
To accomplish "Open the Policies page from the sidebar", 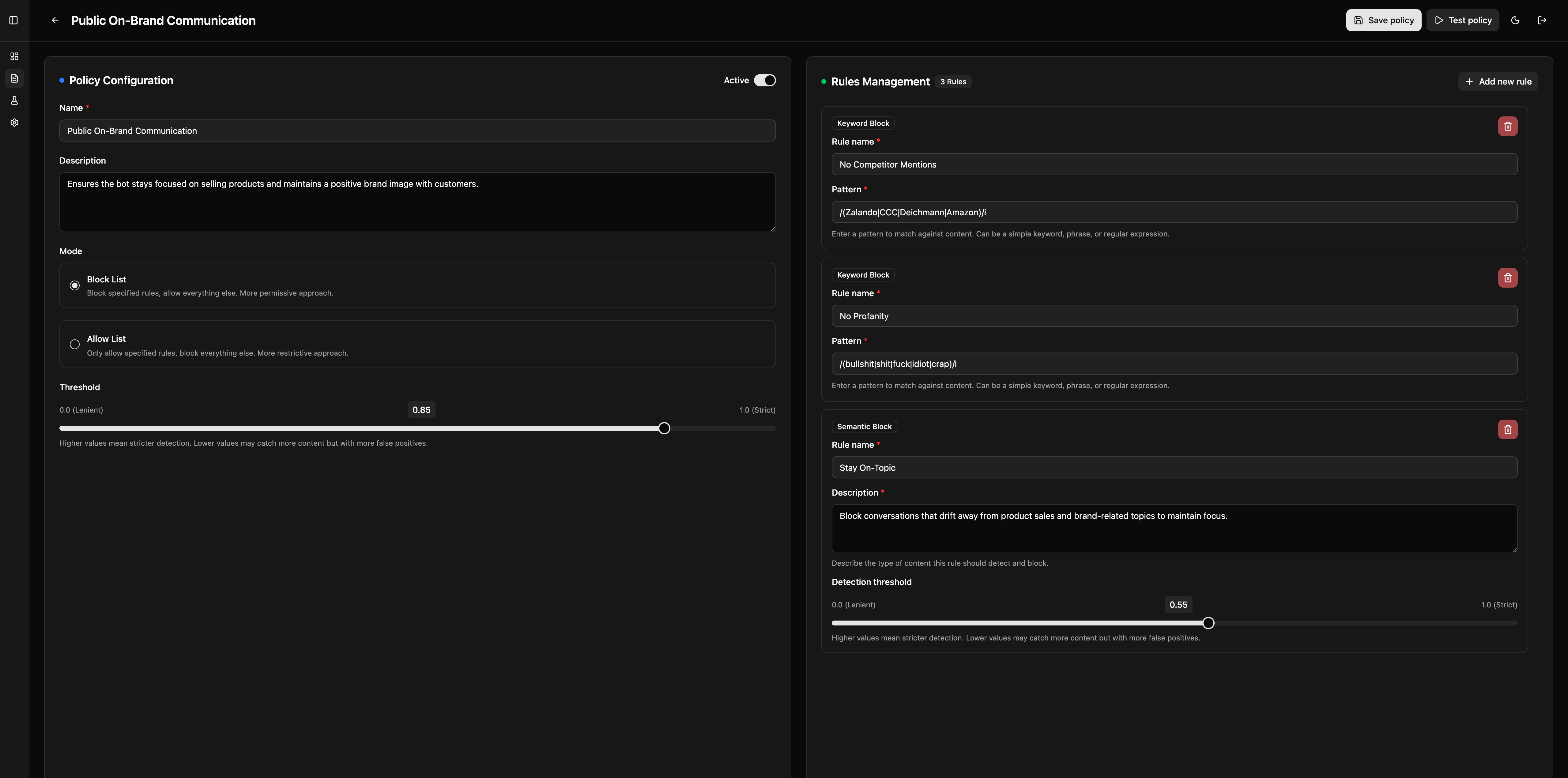I will 14,78.
